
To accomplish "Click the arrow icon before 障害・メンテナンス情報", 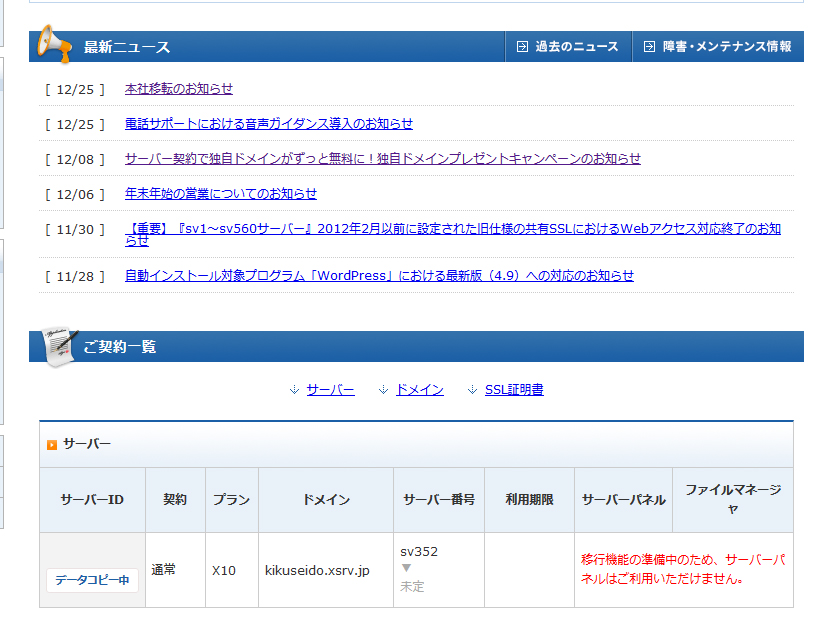I will coord(649,47).
